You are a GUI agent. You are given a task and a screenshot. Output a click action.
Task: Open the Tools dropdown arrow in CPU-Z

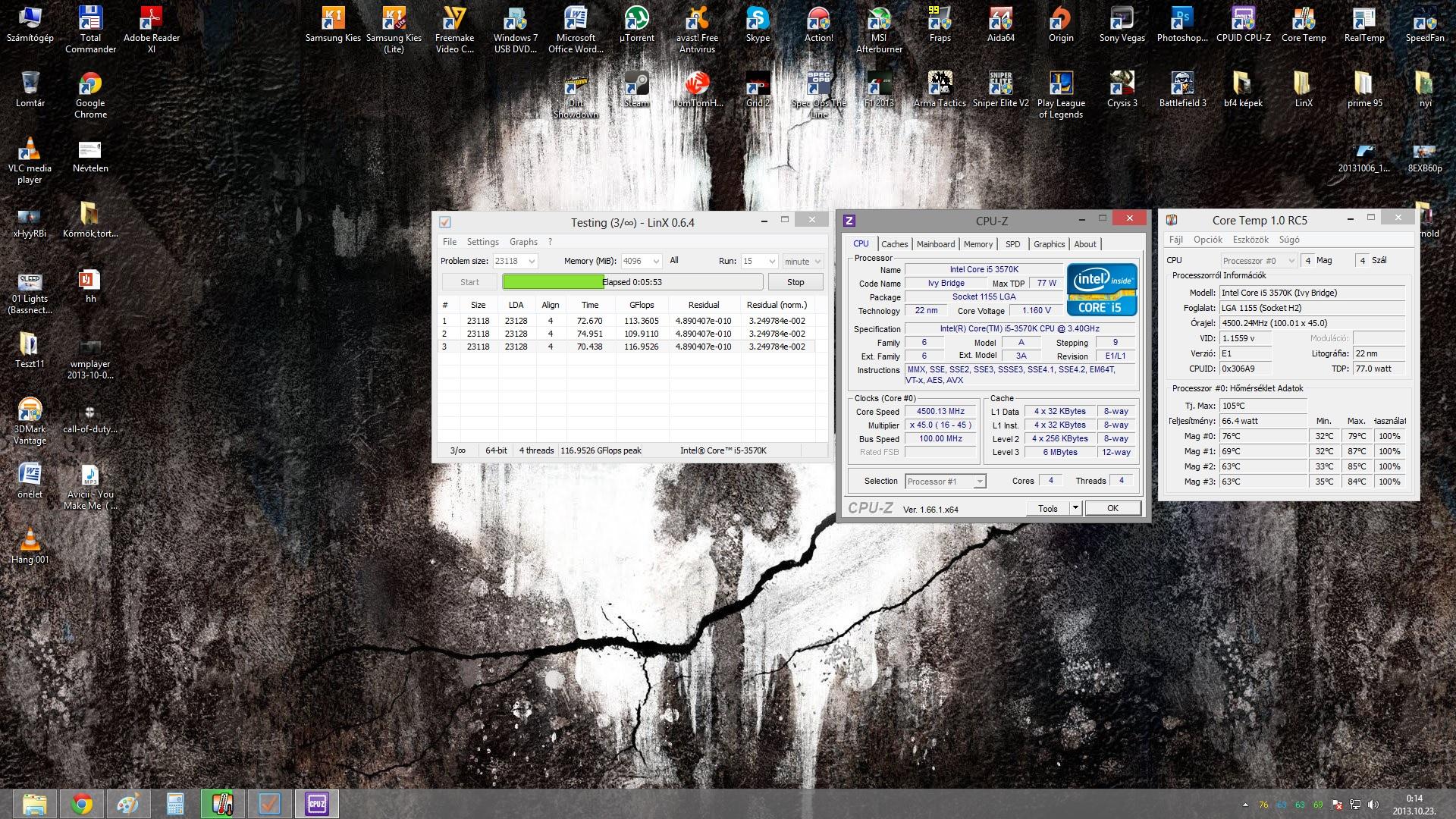pyautogui.click(x=1075, y=508)
